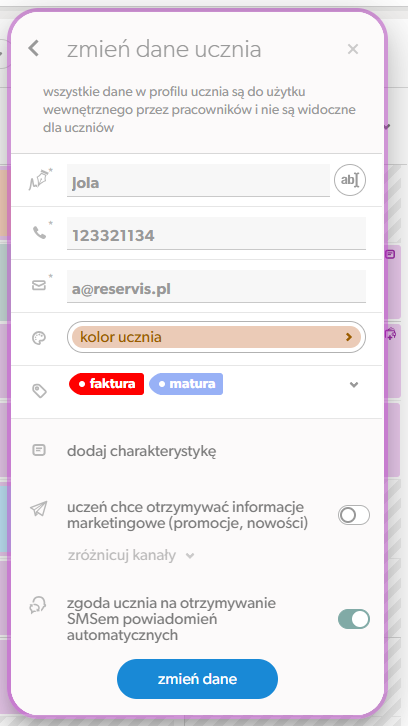Viewport: 408px width, 726px height.
Task: Click dodaj charakterystykę link
Action: point(142,451)
